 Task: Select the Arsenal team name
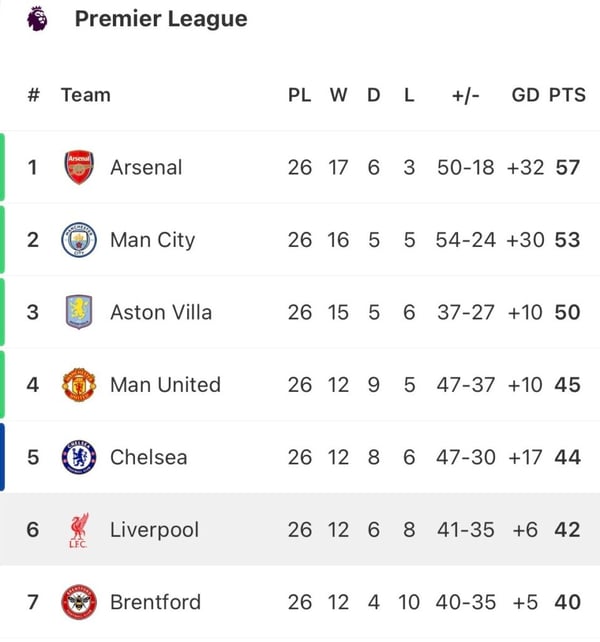tap(146, 167)
